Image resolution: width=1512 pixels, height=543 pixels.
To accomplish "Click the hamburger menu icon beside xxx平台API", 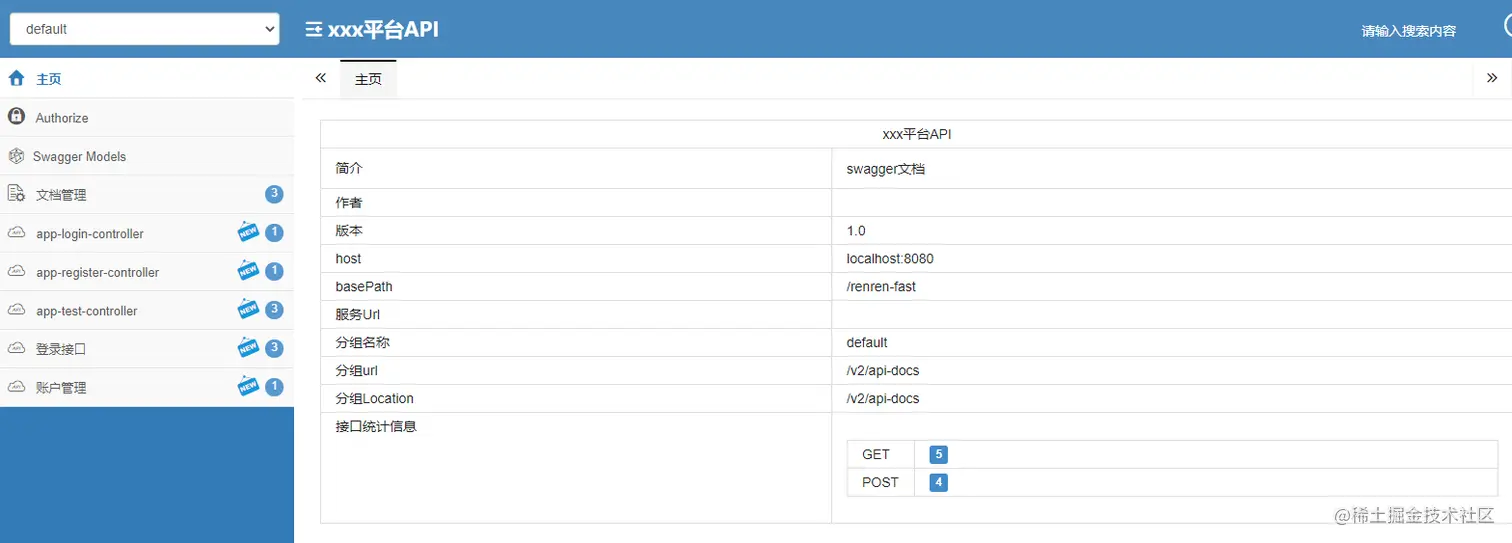I will [313, 29].
